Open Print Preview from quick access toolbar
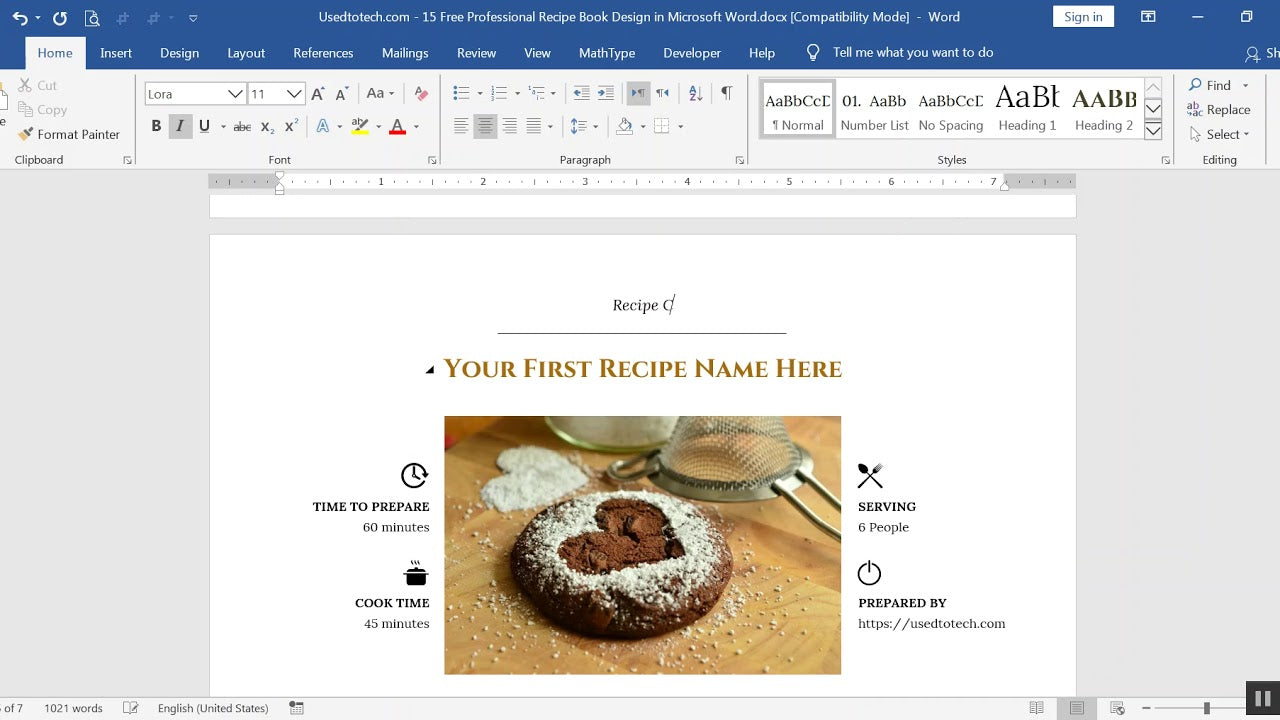Image resolution: width=1280 pixels, height=720 pixels. [x=92, y=18]
